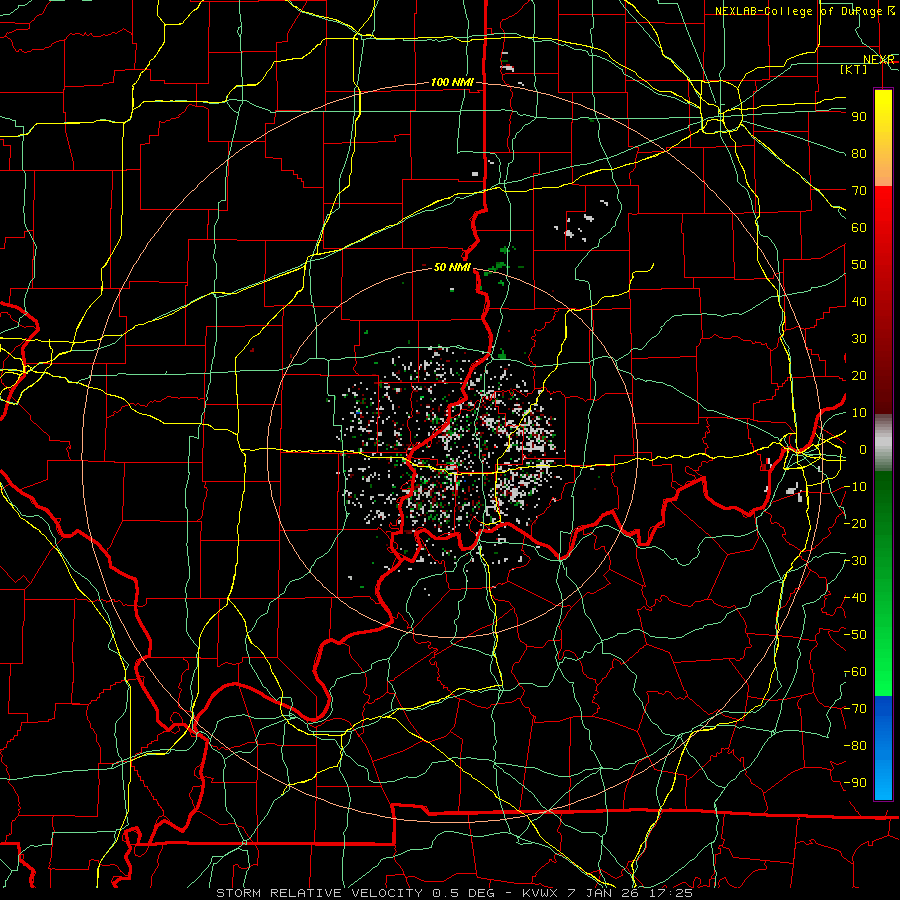Viewport: 900px width, 900px height.
Task: Select the positive 10 scale value
Action: click(x=859, y=413)
